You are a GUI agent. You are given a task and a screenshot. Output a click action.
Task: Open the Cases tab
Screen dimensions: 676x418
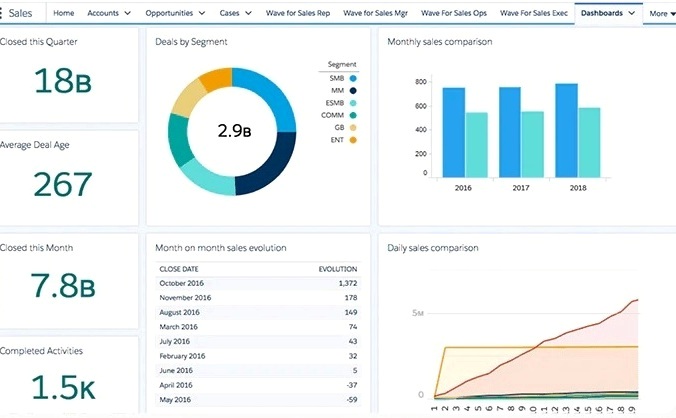coord(229,13)
